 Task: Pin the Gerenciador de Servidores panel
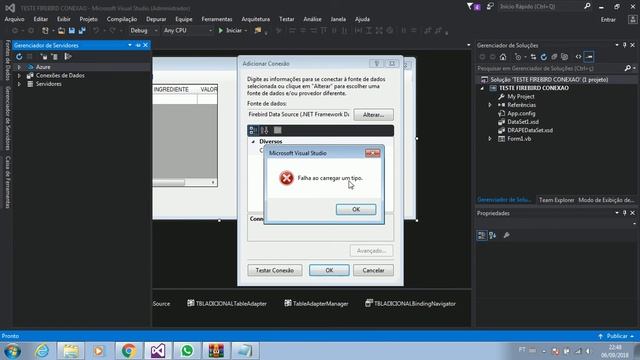click(x=138, y=45)
